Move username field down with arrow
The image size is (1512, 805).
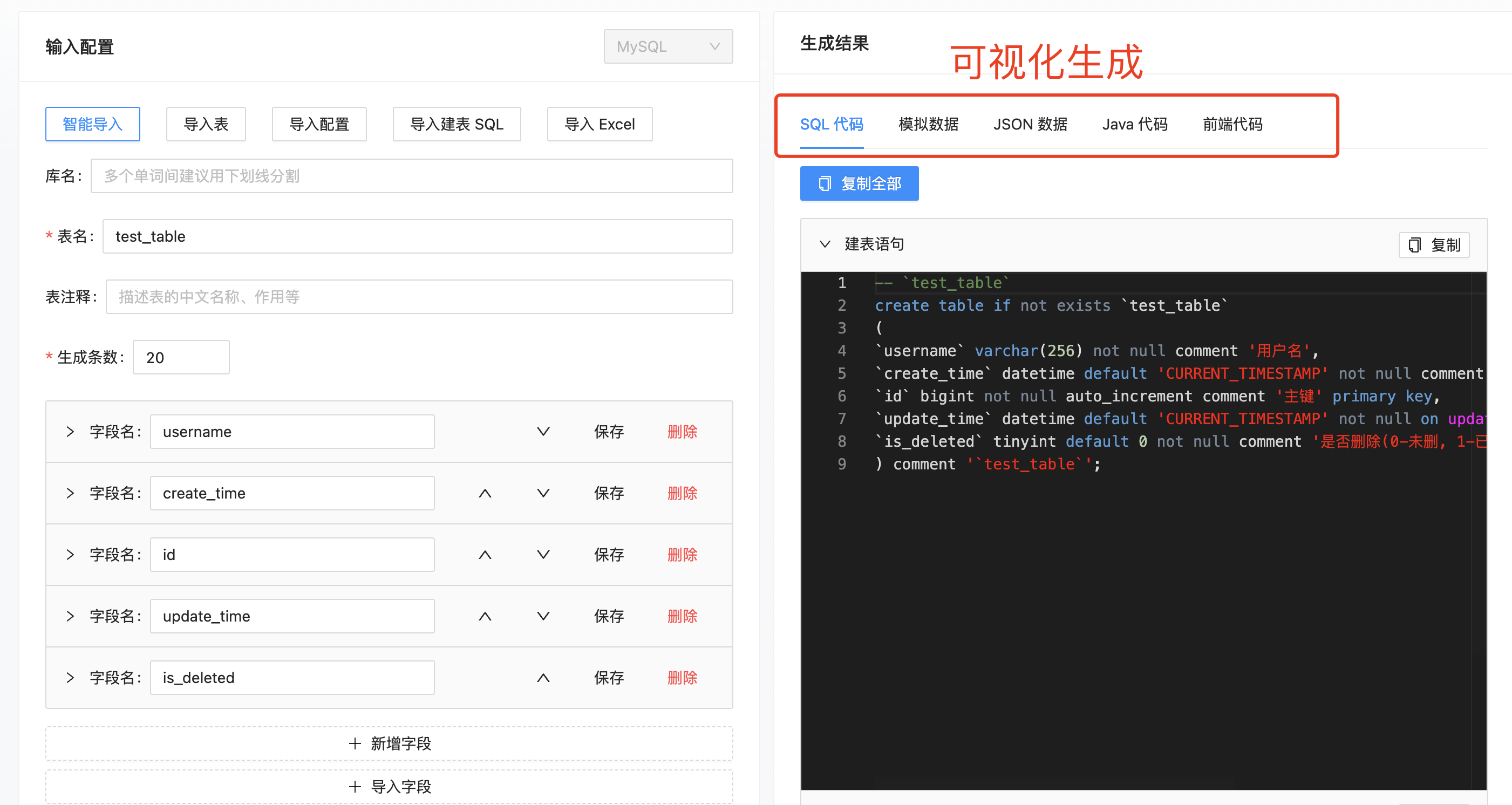click(543, 432)
